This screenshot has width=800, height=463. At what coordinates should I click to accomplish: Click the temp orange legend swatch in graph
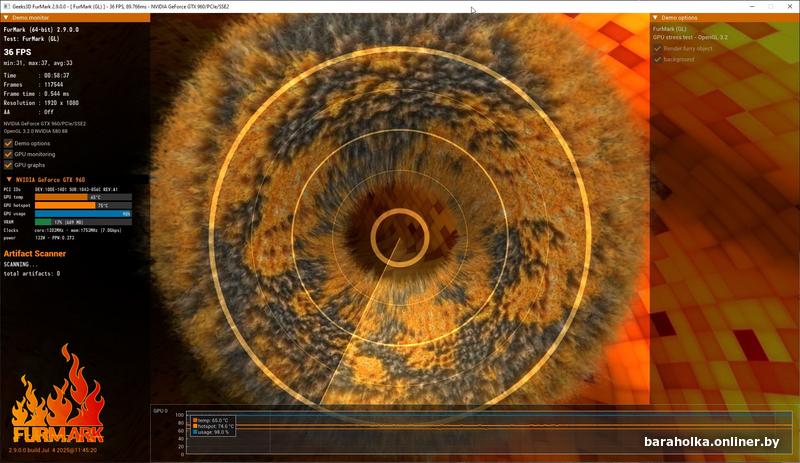coord(195,420)
